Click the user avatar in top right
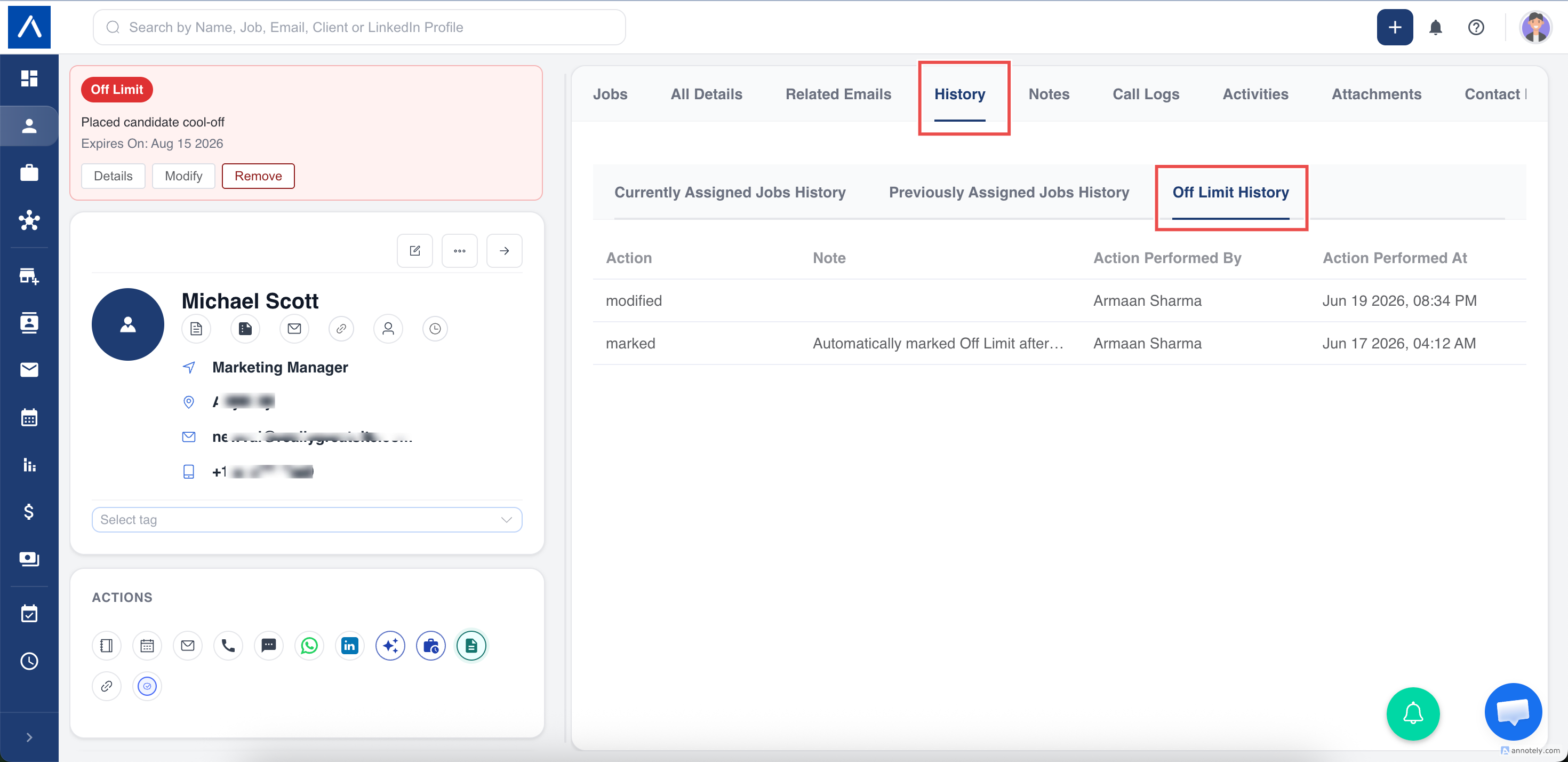 (1535, 27)
